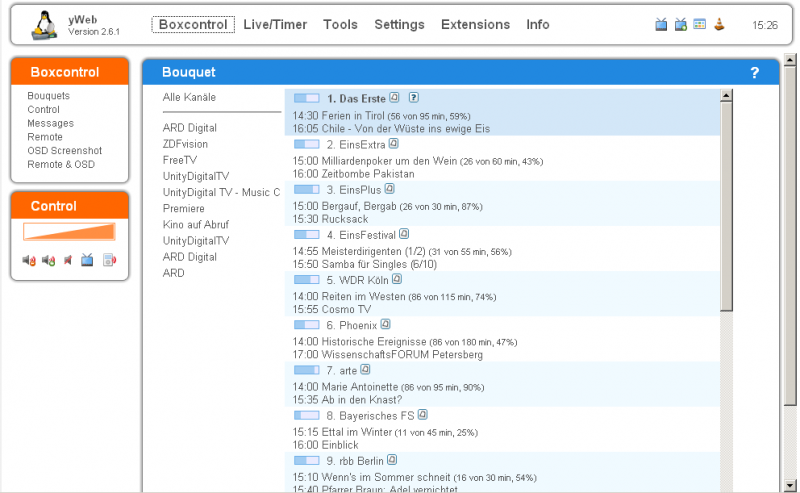Select the FreeTV bouquet
Image resolution: width=800 pixels, height=493 pixels.
(x=180, y=160)
